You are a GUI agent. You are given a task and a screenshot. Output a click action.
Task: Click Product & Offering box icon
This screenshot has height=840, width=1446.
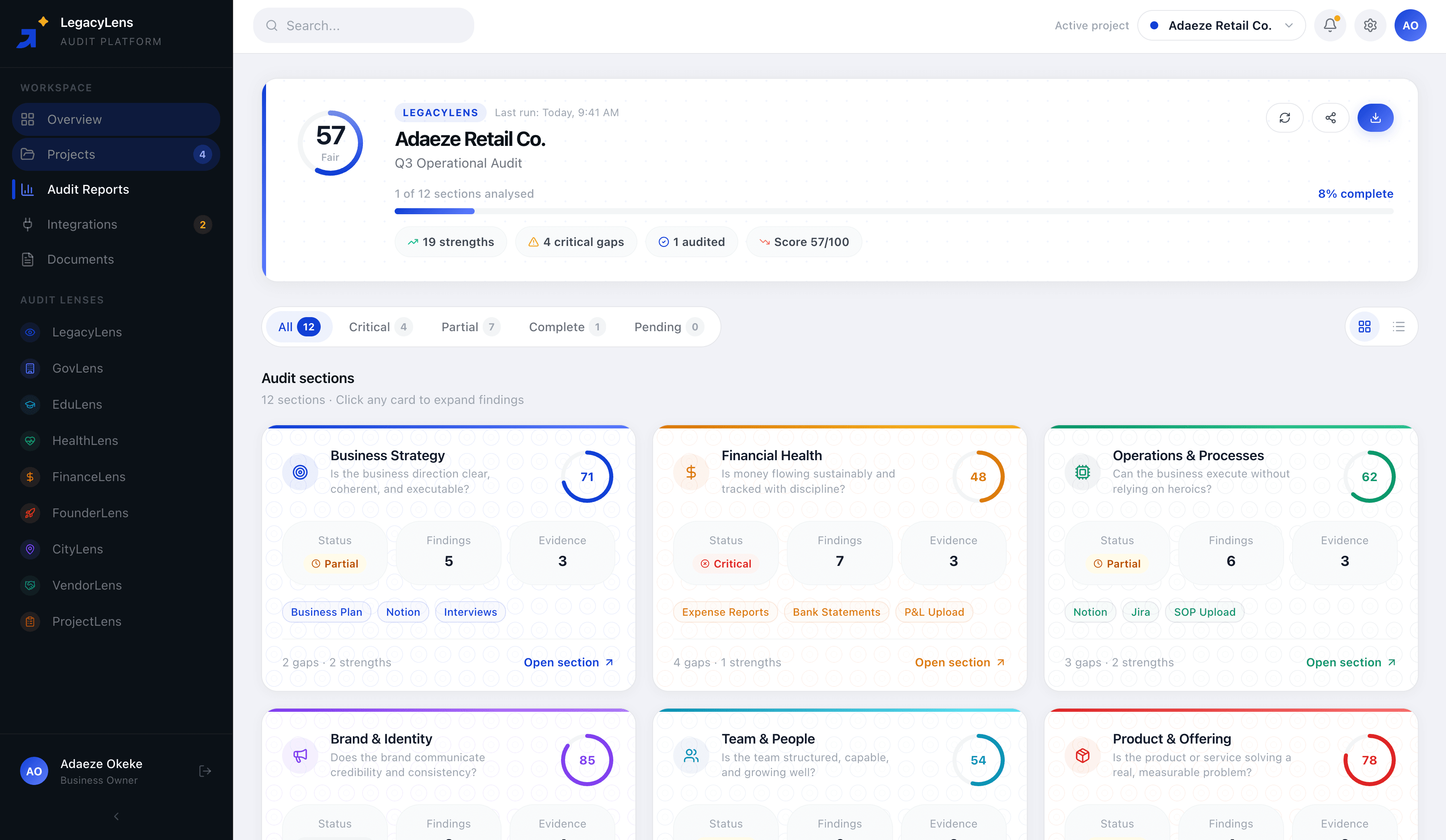click(1082, 756)
